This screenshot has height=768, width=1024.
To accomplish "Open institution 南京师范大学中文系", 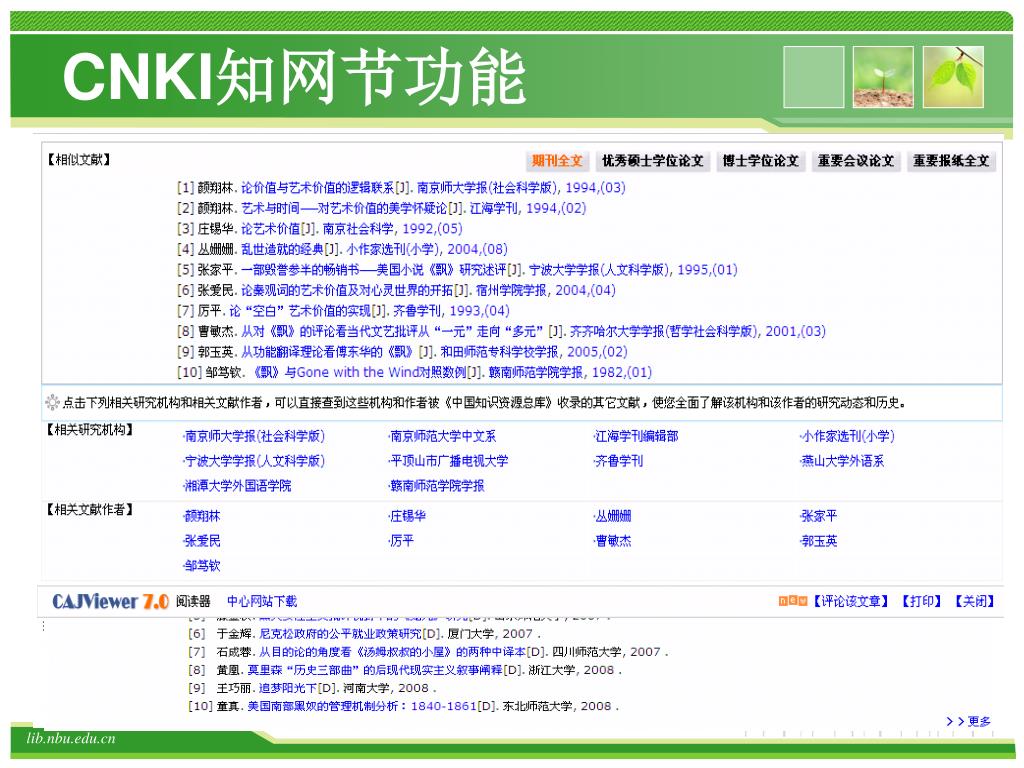I will click(x=443, y=436).
